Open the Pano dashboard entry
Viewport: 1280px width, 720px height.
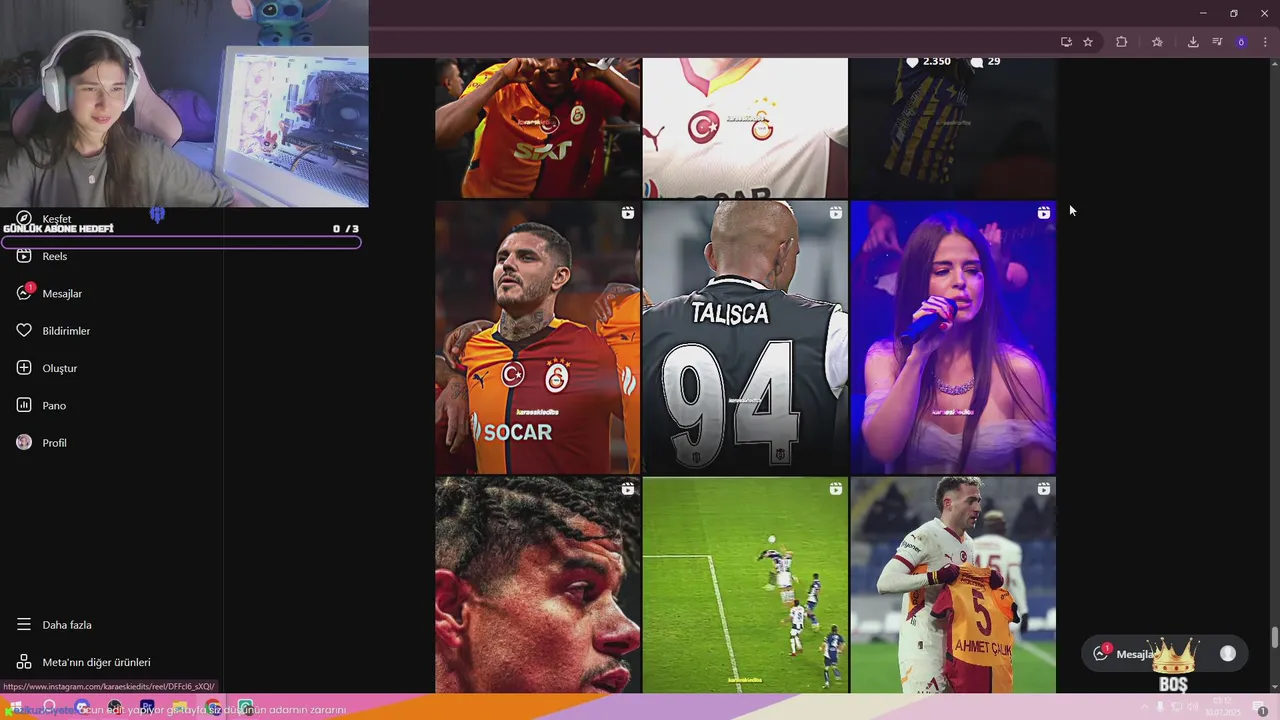coord(54,405)
